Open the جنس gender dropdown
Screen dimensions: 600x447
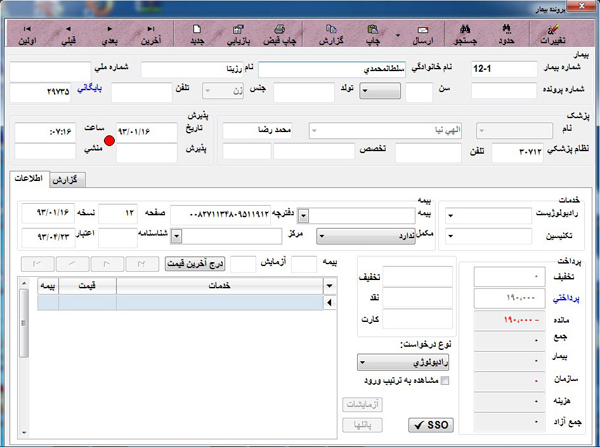tap(223, 91)
